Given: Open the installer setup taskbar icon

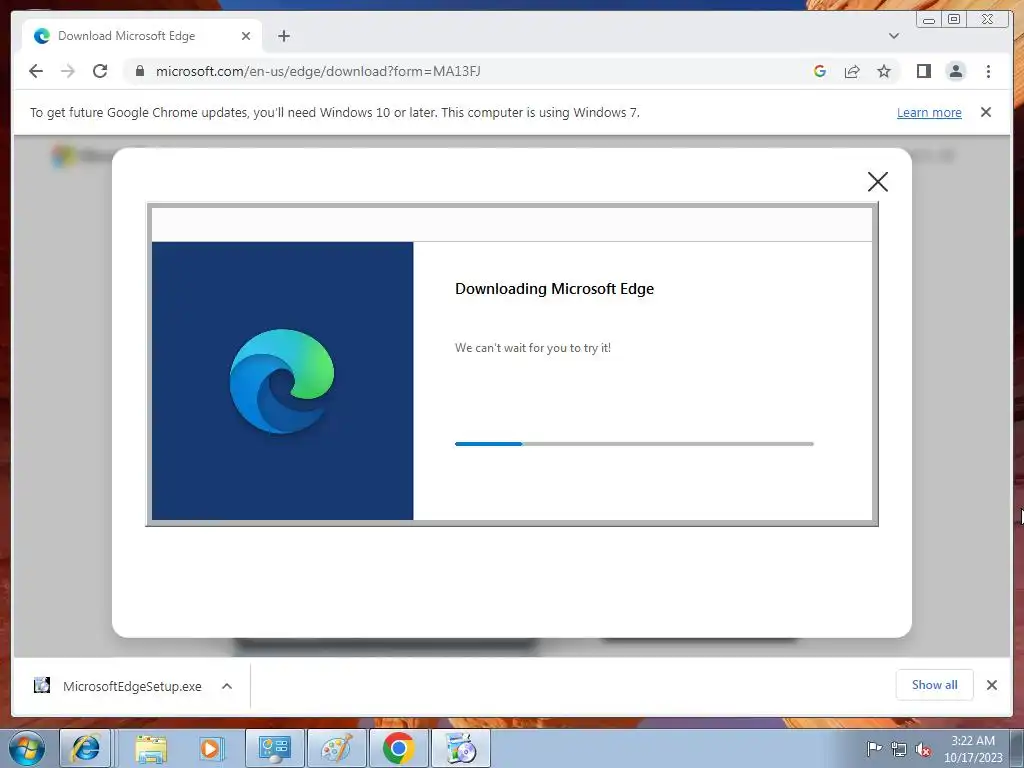Looking at the screenshot, I should [x=461, y=748].
